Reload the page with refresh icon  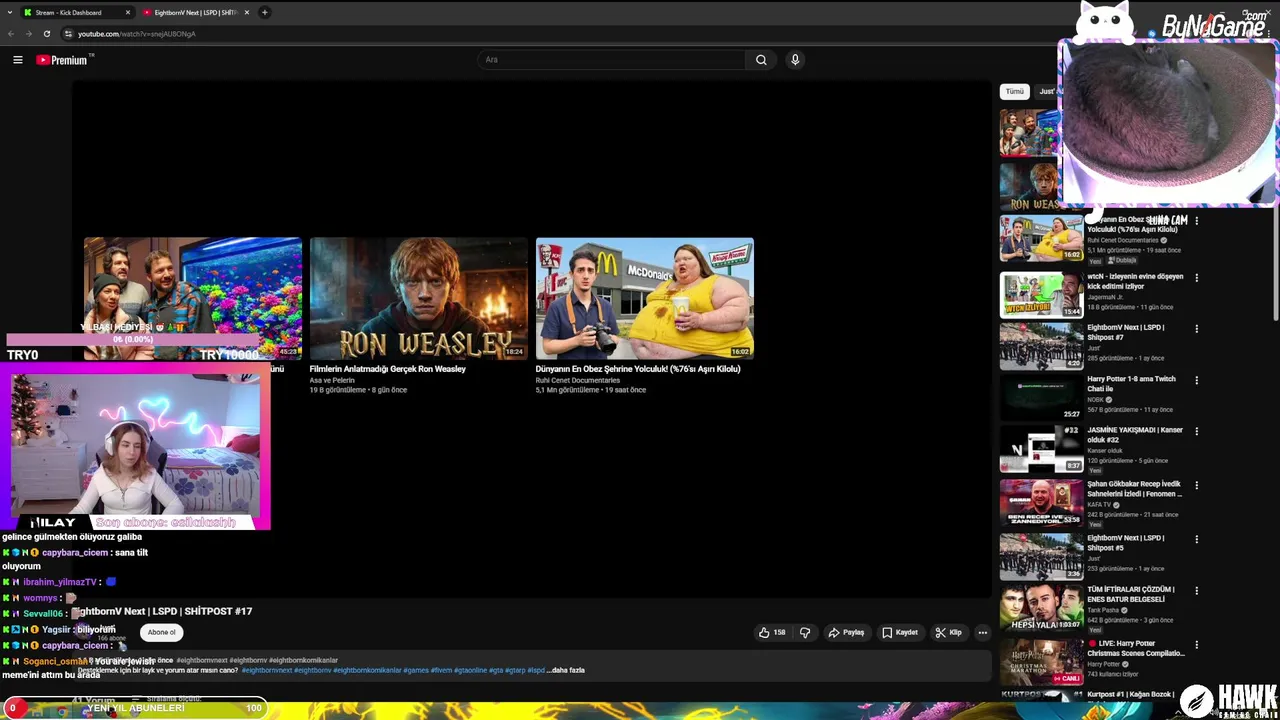(46, 34)
